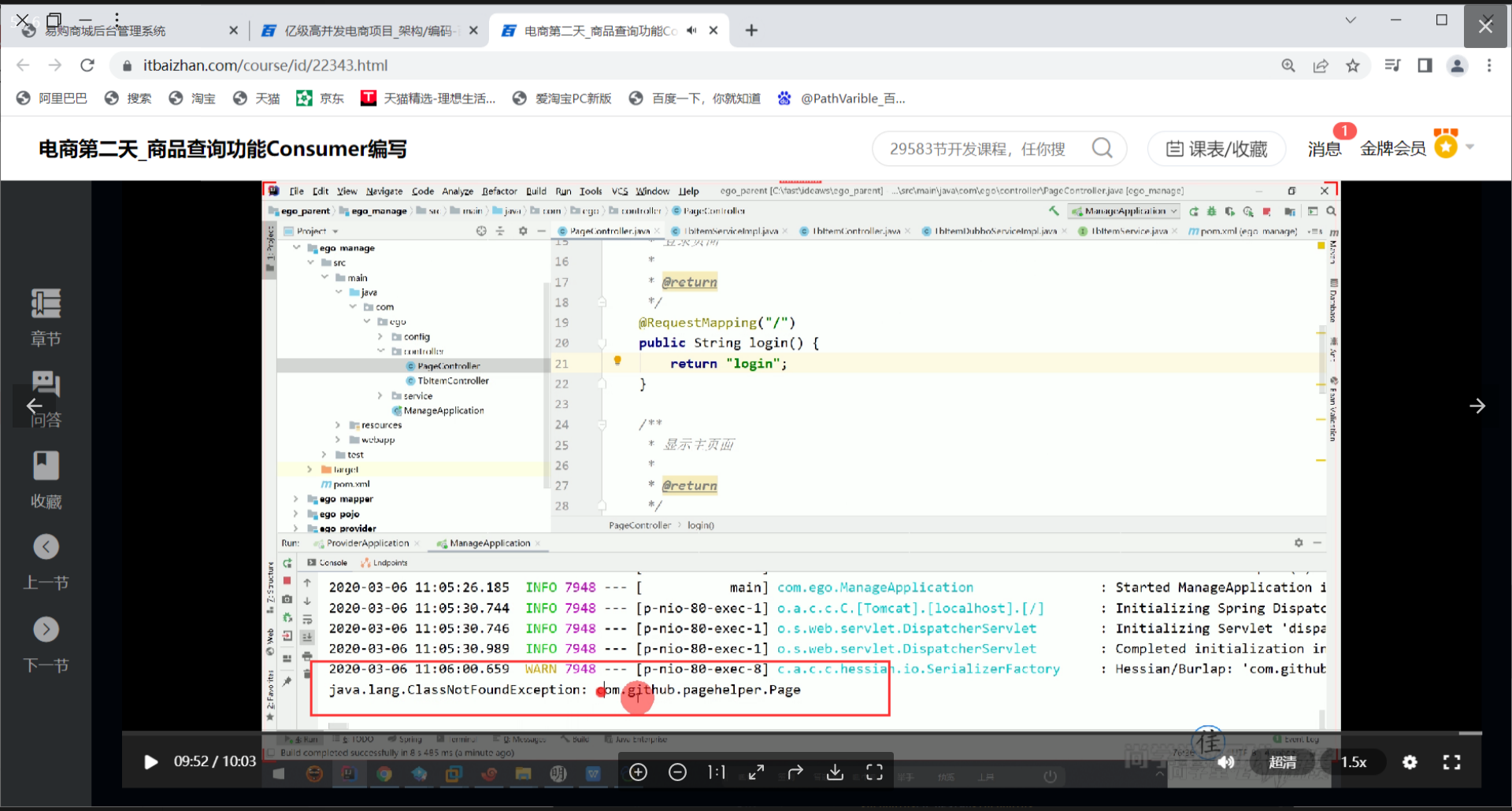Open a new browser tab
This screenshot has width=1512, height=811.
coord(751,31)
